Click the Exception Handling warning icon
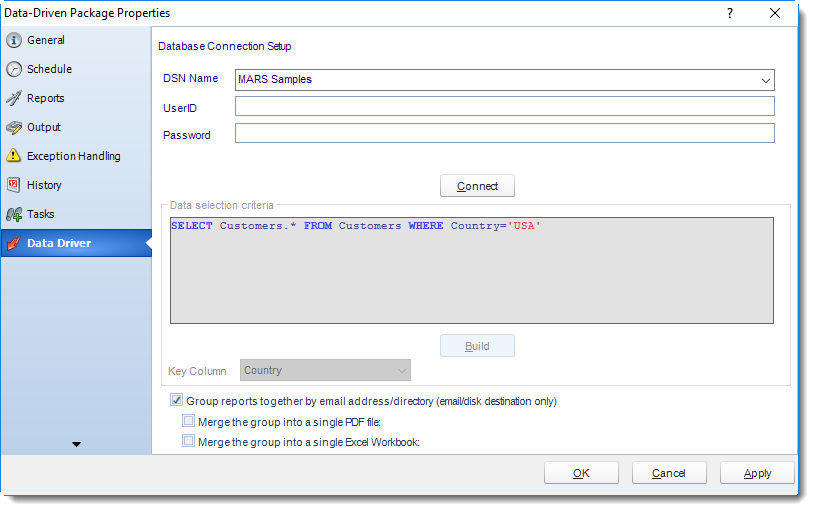 pos(14,155)
